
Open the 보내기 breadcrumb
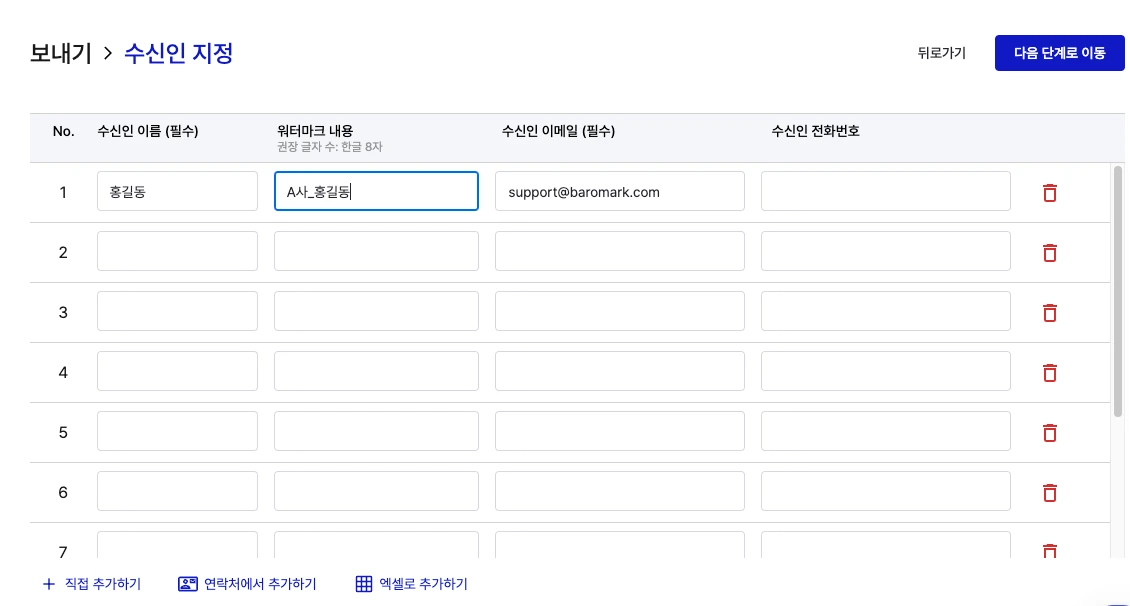[61, 53]
